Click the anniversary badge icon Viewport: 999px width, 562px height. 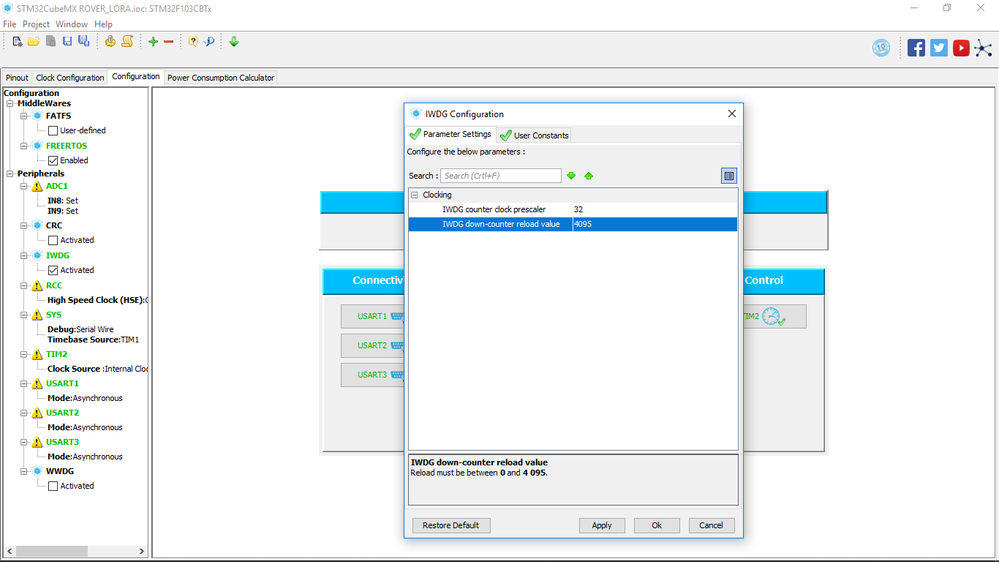[881, 48]
